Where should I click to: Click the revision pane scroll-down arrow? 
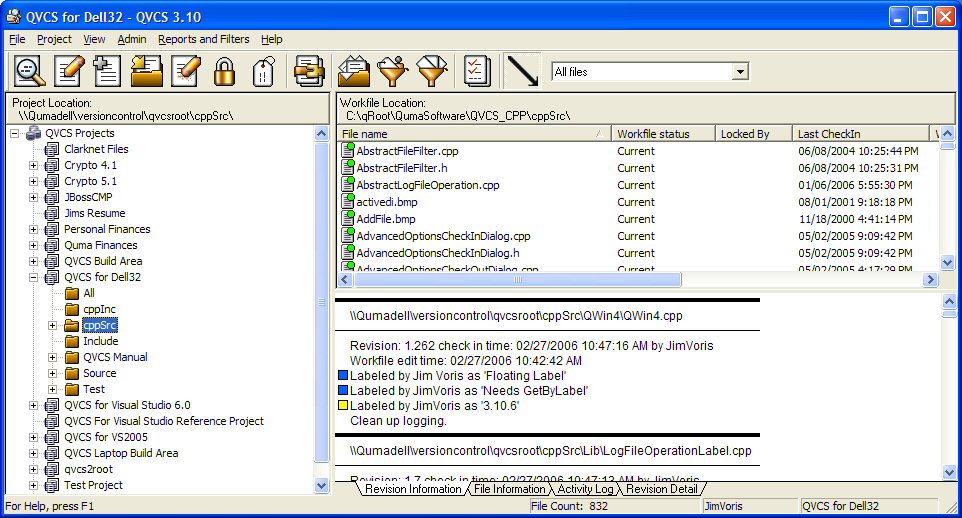point(949,472)
